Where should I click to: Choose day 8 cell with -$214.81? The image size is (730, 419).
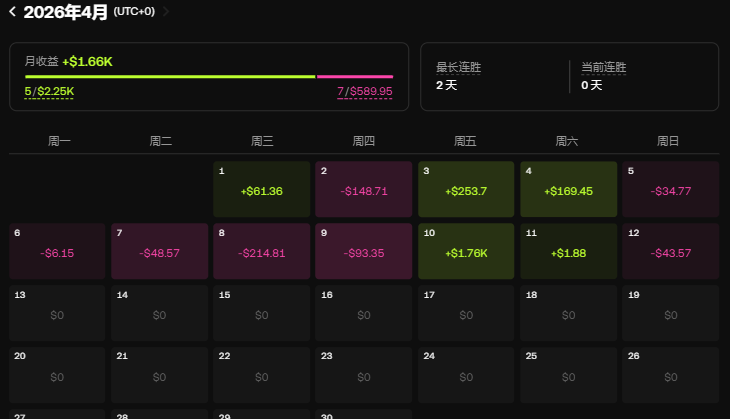tap(262, 251)
